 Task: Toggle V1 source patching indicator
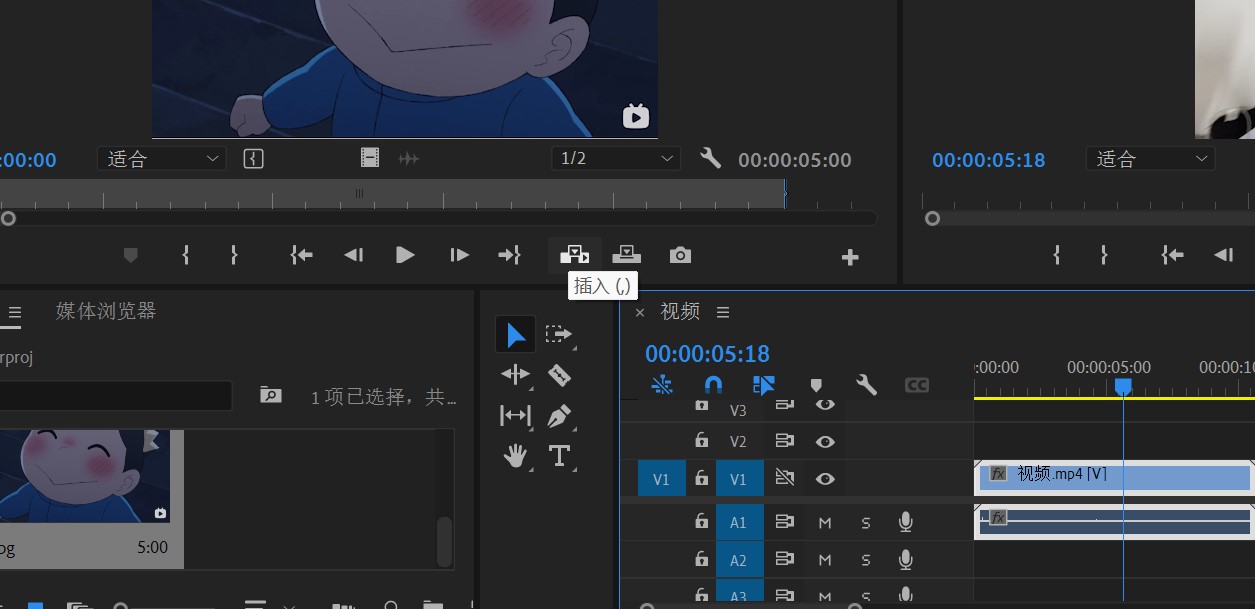661,479
